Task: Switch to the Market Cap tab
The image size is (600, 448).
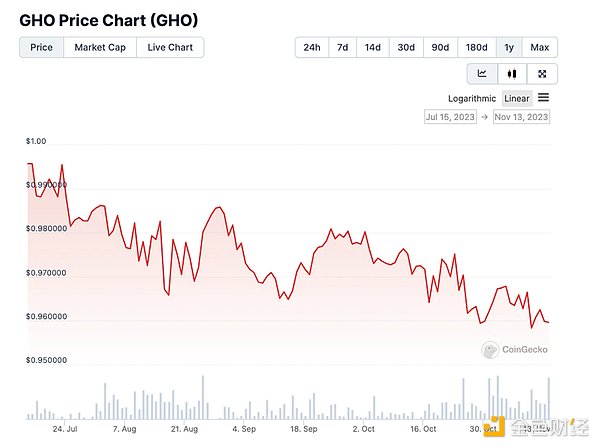Action: click(x=99, y=47)
